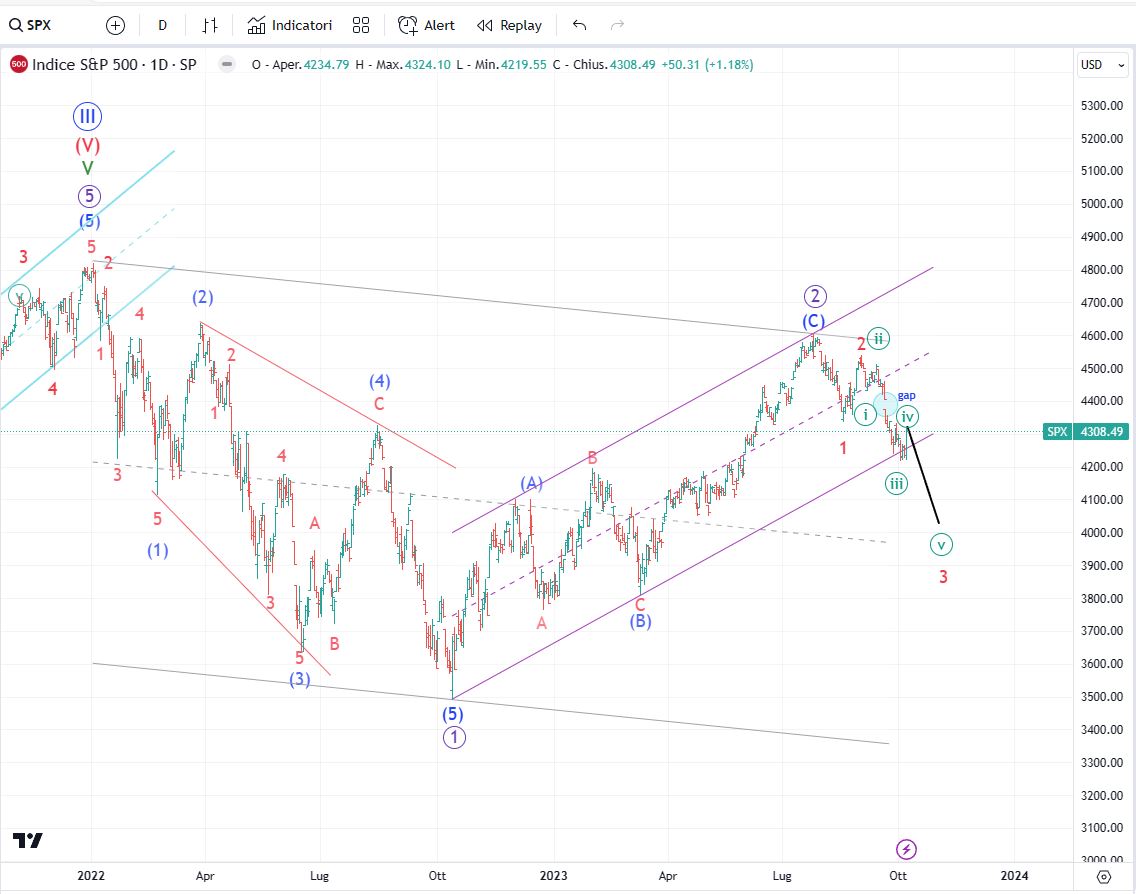Select the blue (3) wave label
Image resolution: width=1136 pixels, height=894 pixels.
click(x=300, y=679)
